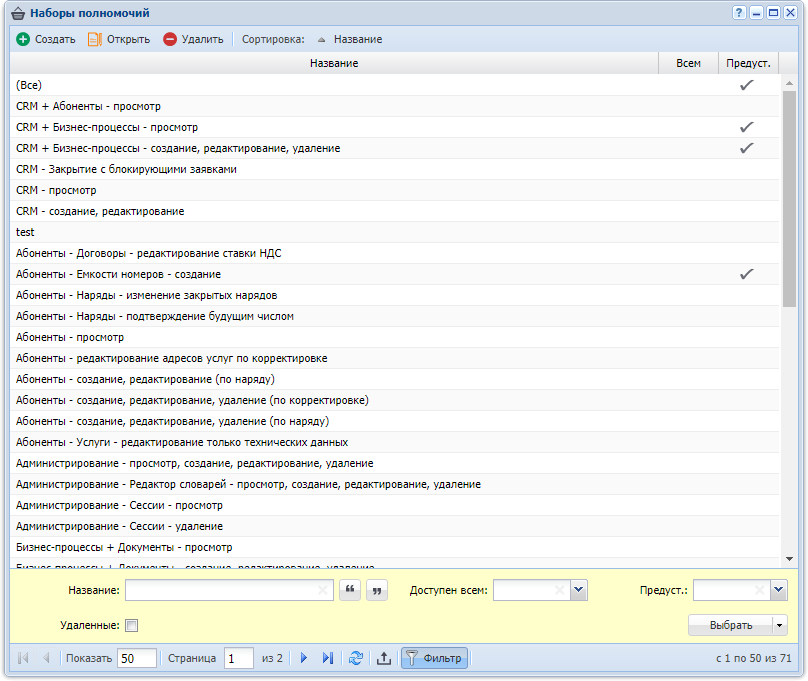Select Абоненты - редактирование адресов услуг по корректировке
This screenshot has width=808, height=681.
tap(394, 358)
